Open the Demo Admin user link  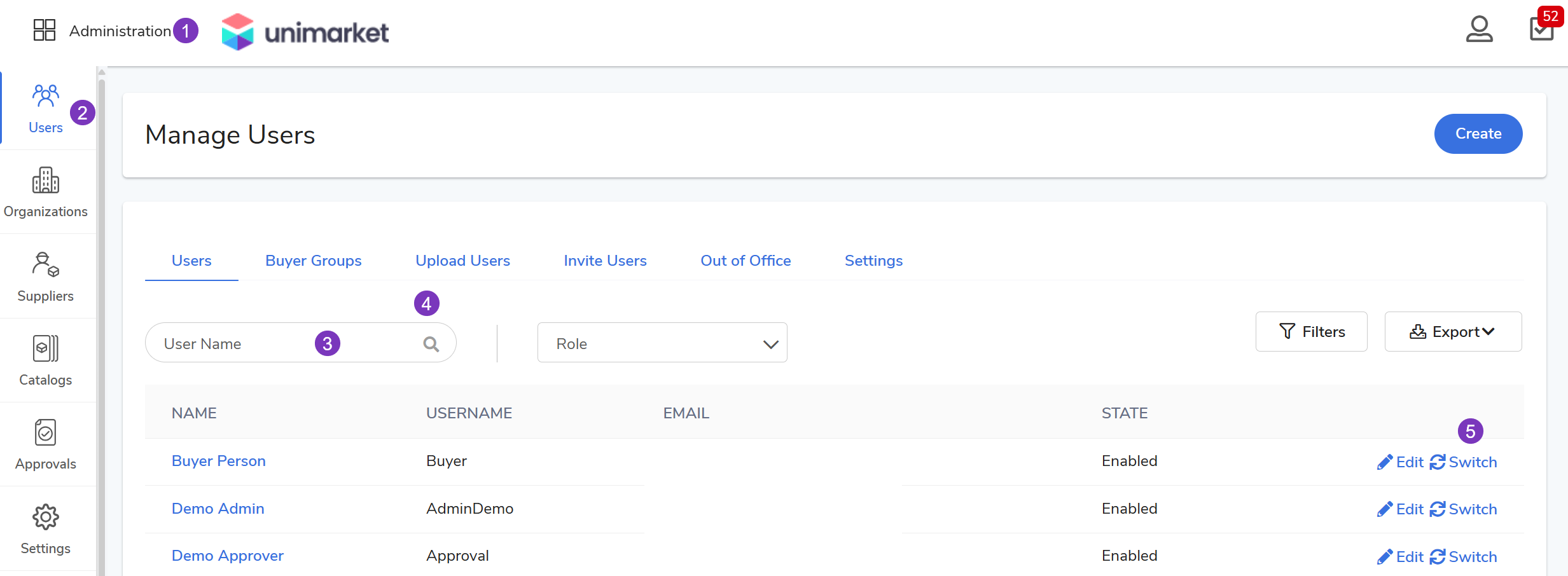pyautogui.click(x=218, y=509)
